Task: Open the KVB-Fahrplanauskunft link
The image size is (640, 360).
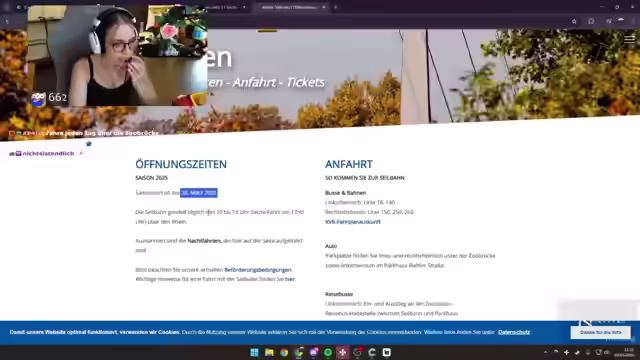Action: click(353, 222)
